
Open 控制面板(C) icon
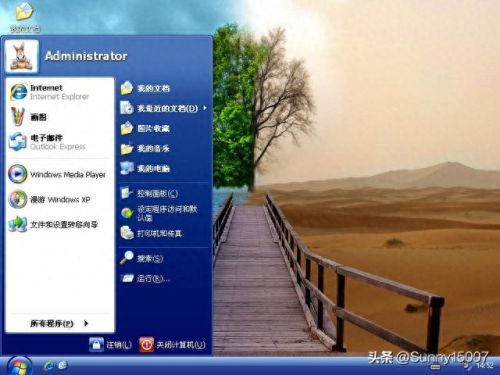127,193
